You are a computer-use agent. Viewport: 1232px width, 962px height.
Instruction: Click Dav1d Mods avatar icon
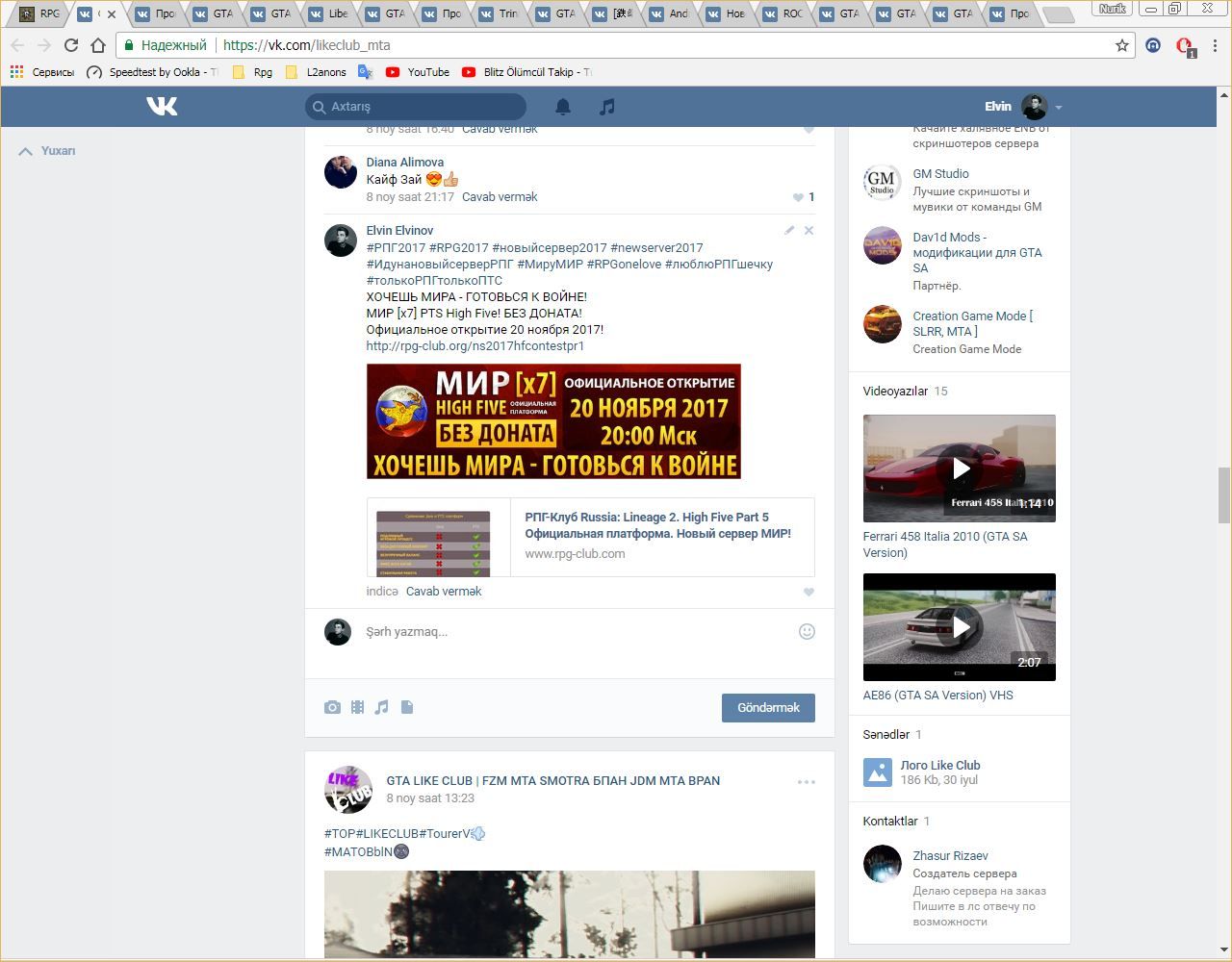click(882, 245)
